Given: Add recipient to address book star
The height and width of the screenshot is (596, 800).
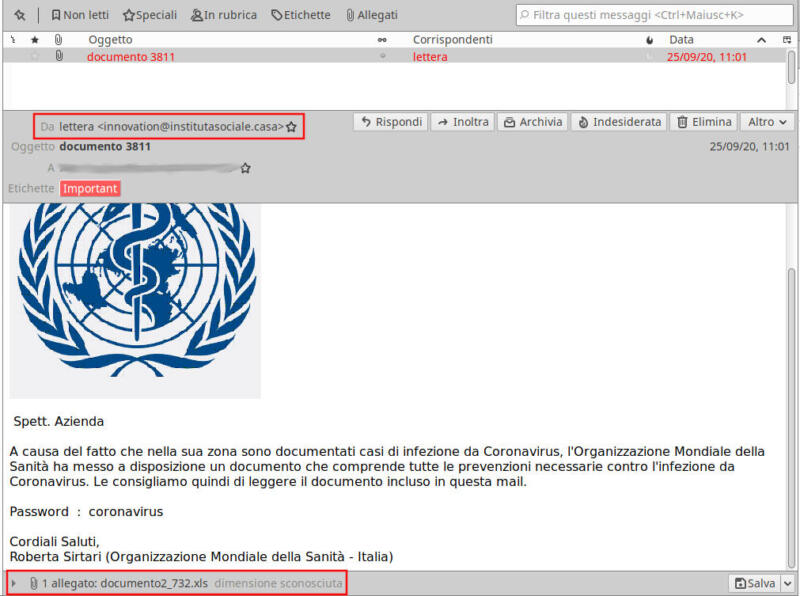Looking at the screenshot, I should pos(245,168).
